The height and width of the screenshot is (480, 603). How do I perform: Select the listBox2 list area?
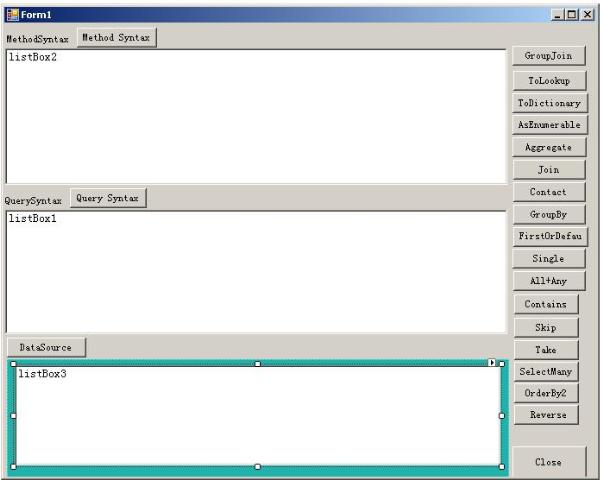(256, 116)
